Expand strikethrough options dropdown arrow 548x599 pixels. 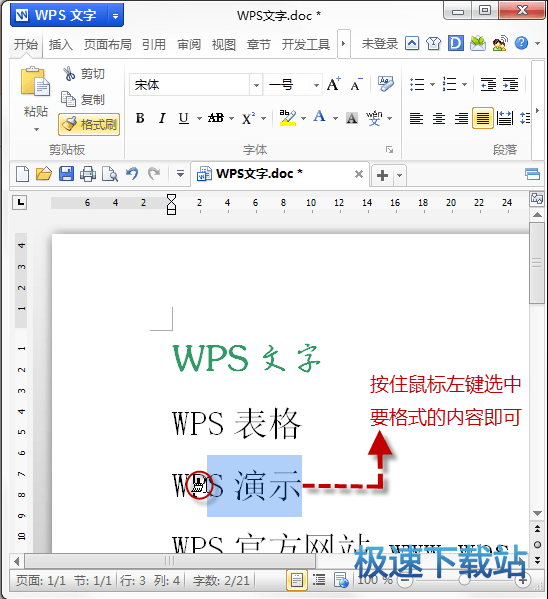coord(231,118)
